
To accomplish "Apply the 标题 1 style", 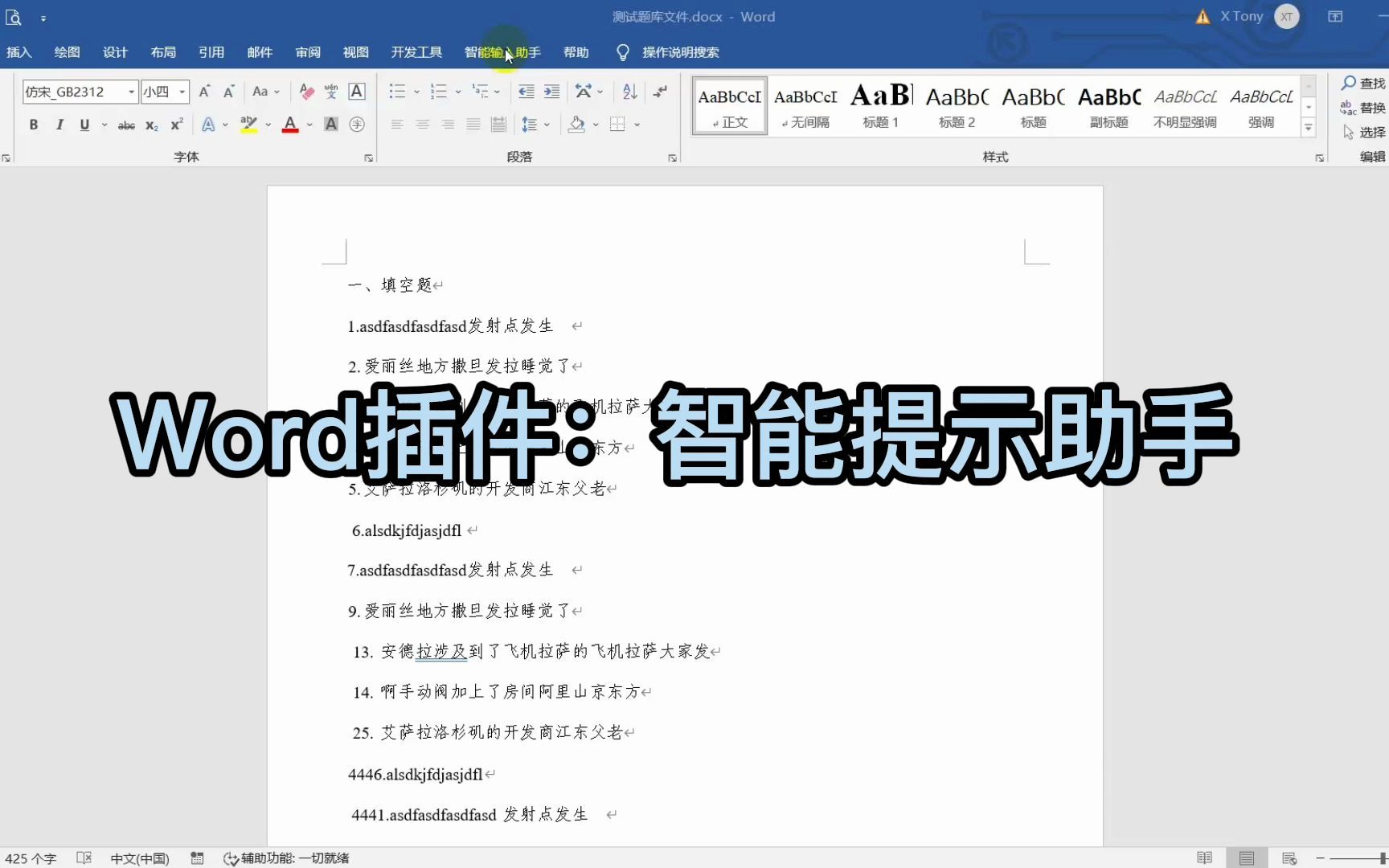I will pyautogui.click(x=880, y=104).
